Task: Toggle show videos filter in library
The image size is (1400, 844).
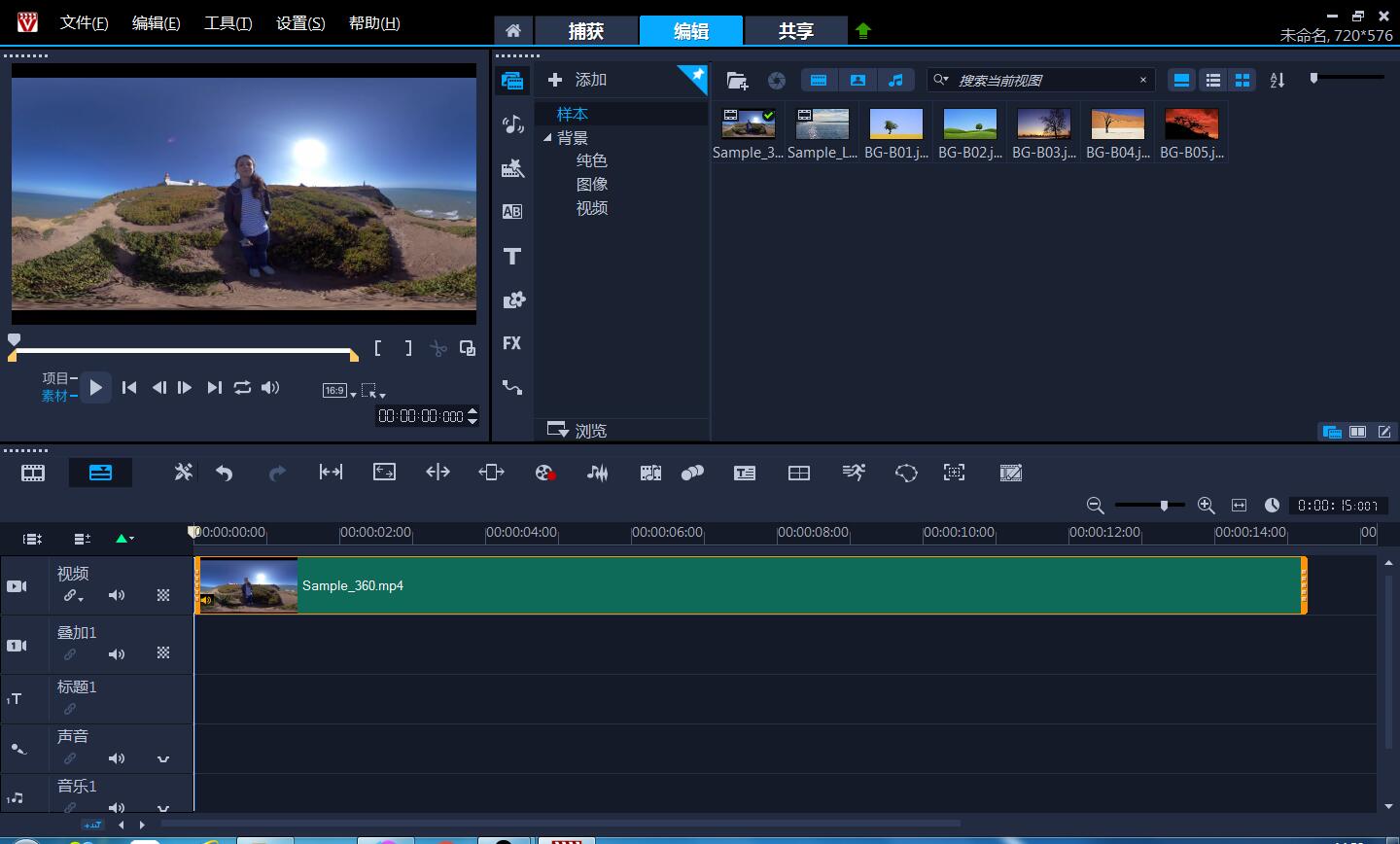Action: [x=819, y=81]
